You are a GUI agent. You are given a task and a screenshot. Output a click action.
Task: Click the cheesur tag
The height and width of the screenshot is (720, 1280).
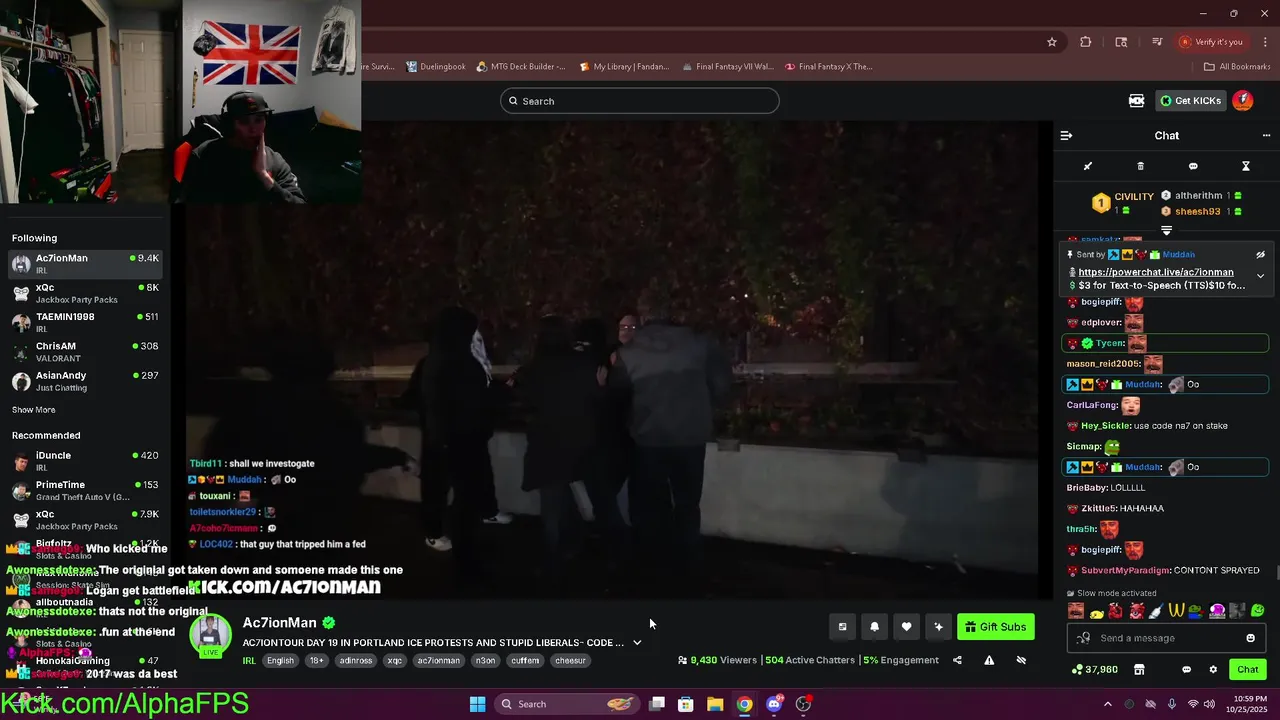point(570,661)
